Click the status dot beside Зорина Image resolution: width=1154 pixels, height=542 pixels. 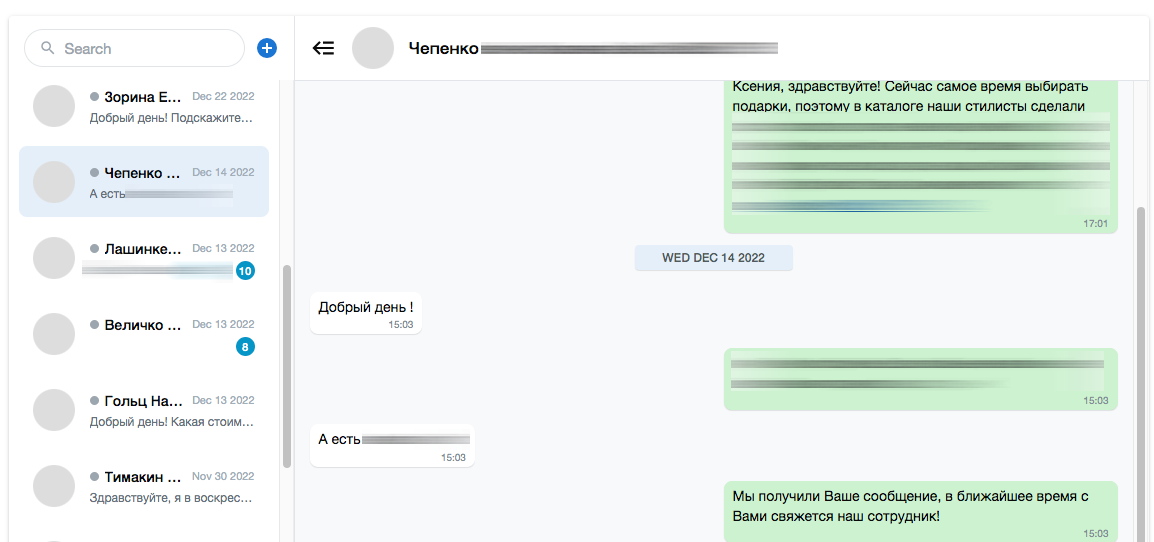click(x=94, y=96)
